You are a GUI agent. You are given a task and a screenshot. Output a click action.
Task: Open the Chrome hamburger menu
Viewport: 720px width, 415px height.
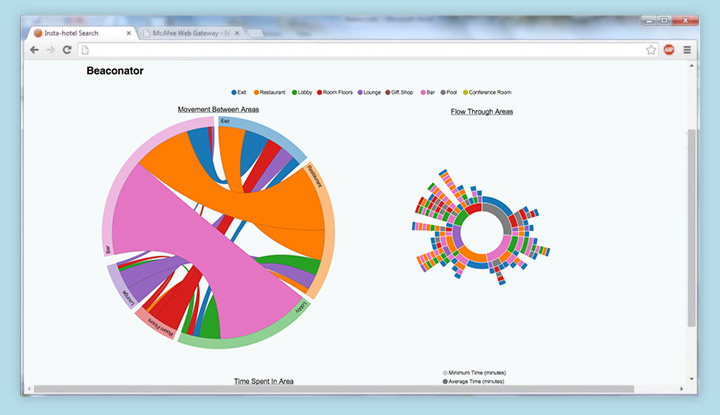point(687,49)
